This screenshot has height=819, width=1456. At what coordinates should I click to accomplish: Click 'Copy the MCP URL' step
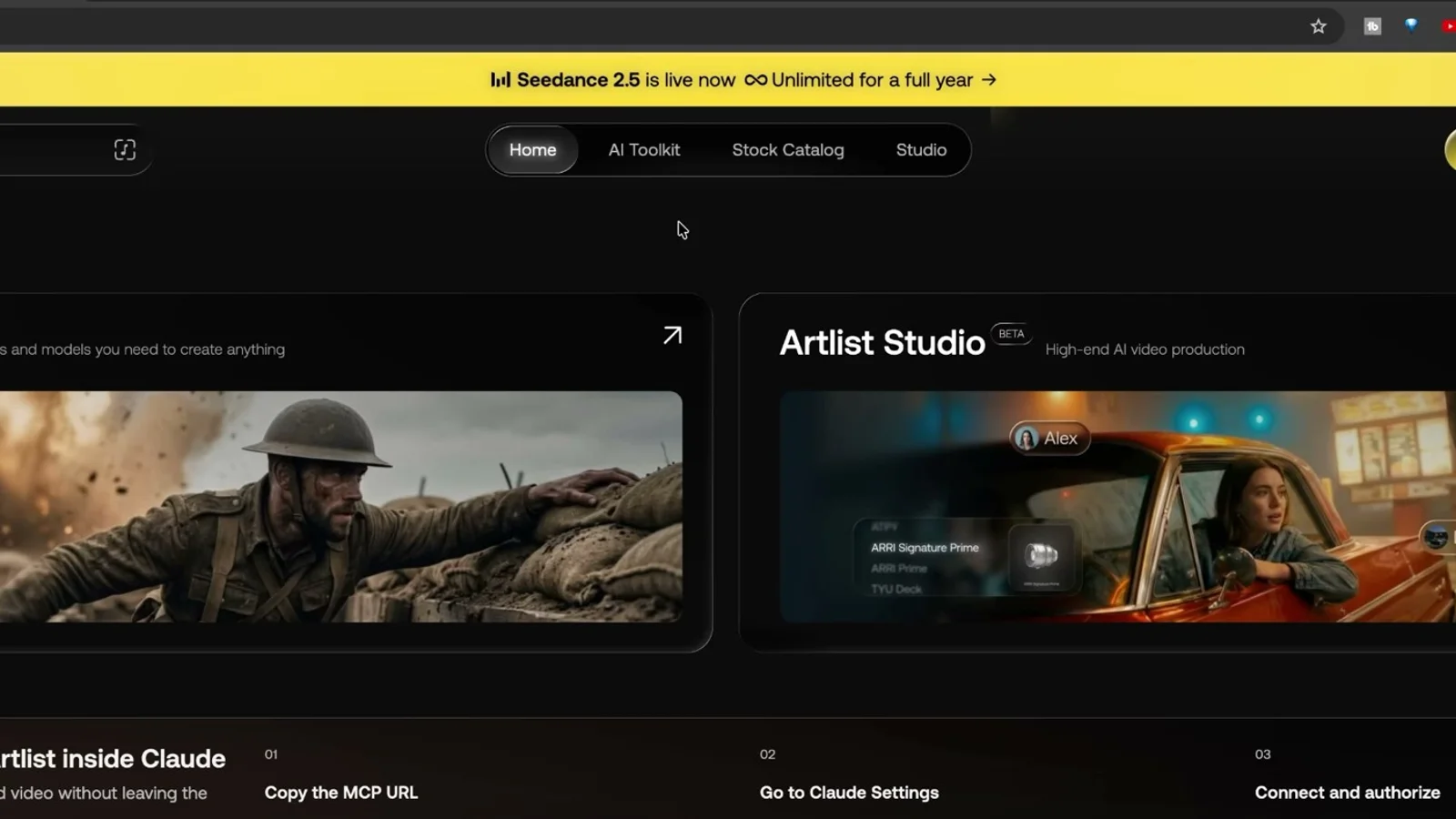click(341, 793)
